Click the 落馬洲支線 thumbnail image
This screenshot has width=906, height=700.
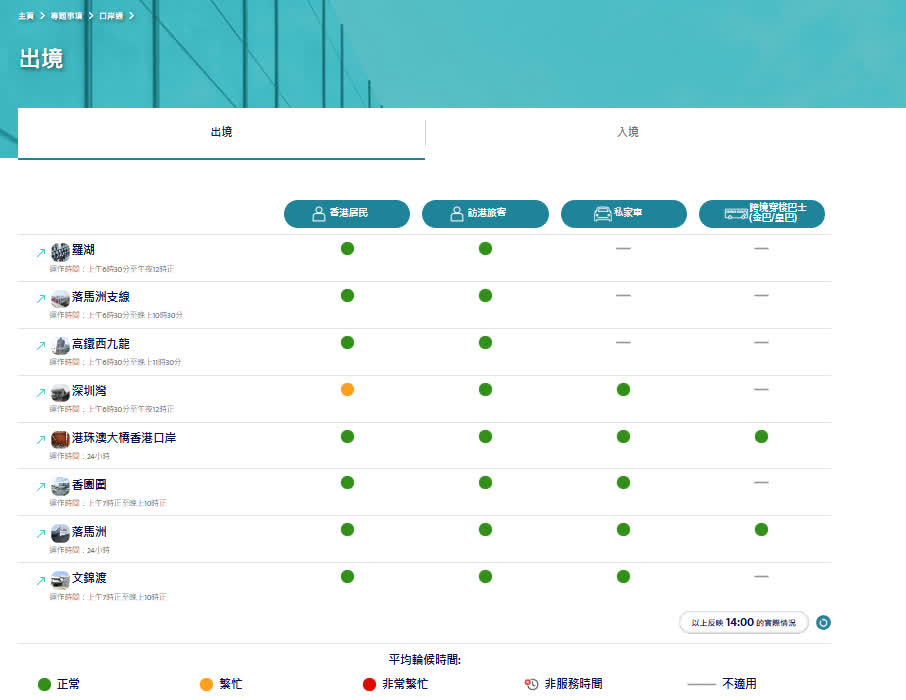60,297
